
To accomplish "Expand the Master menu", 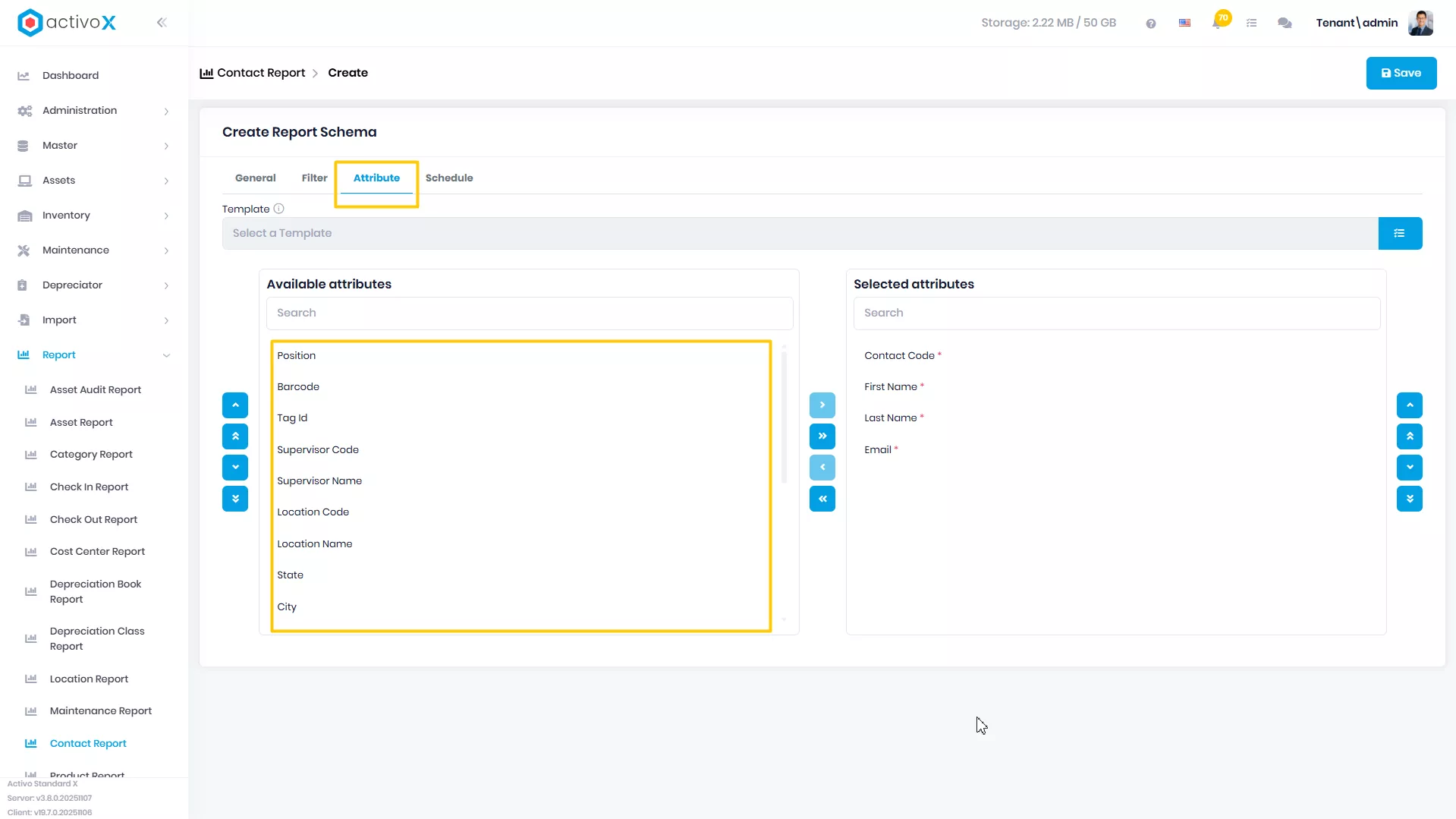I will [94, 146].
